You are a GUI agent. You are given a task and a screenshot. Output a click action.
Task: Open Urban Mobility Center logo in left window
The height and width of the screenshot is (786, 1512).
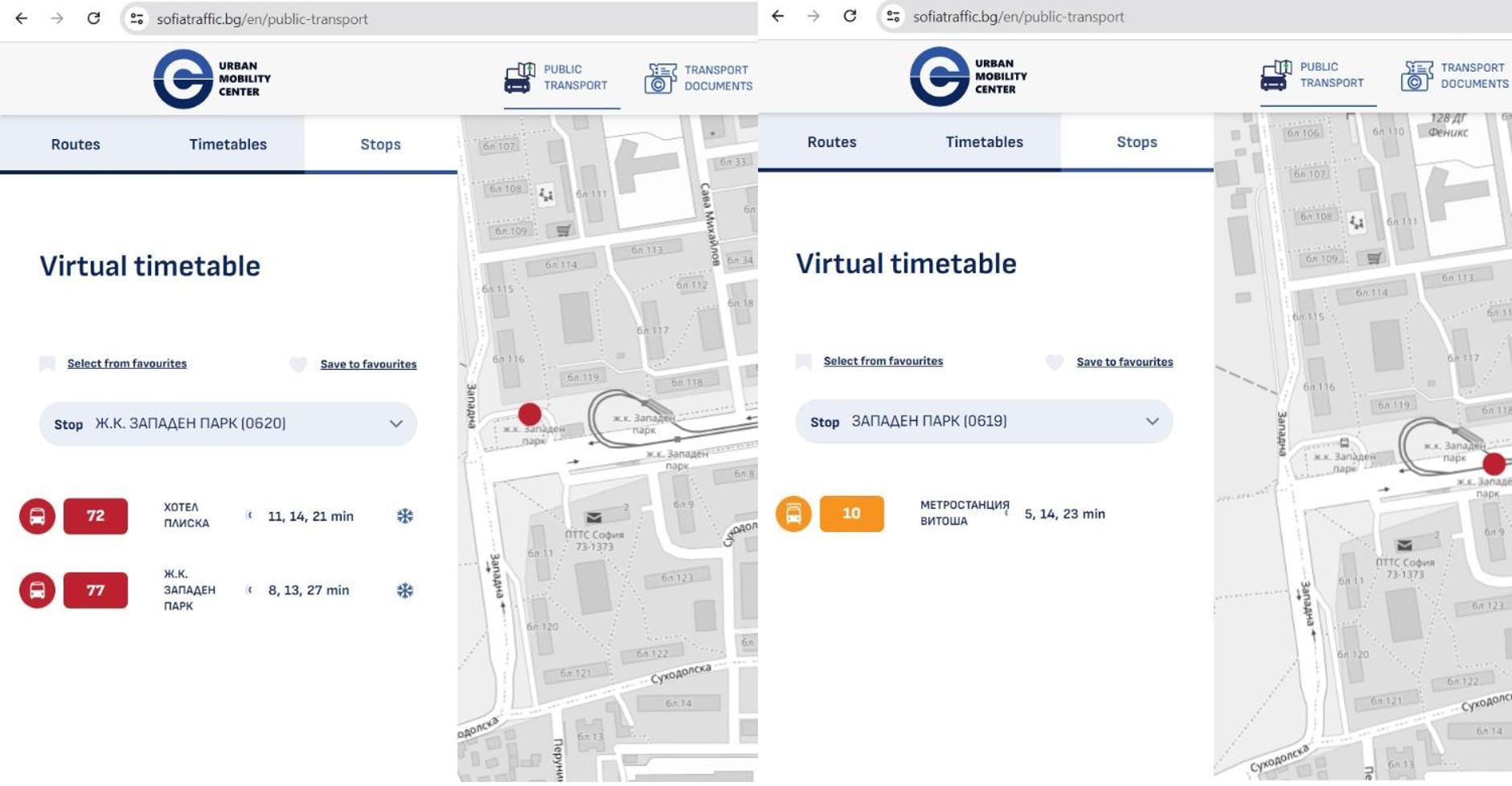tap(212, 79)
